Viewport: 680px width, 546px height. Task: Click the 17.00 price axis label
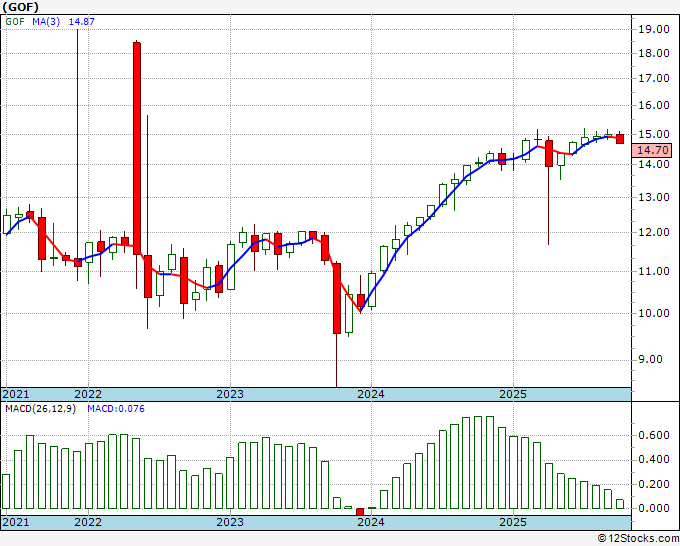point(654,78)
